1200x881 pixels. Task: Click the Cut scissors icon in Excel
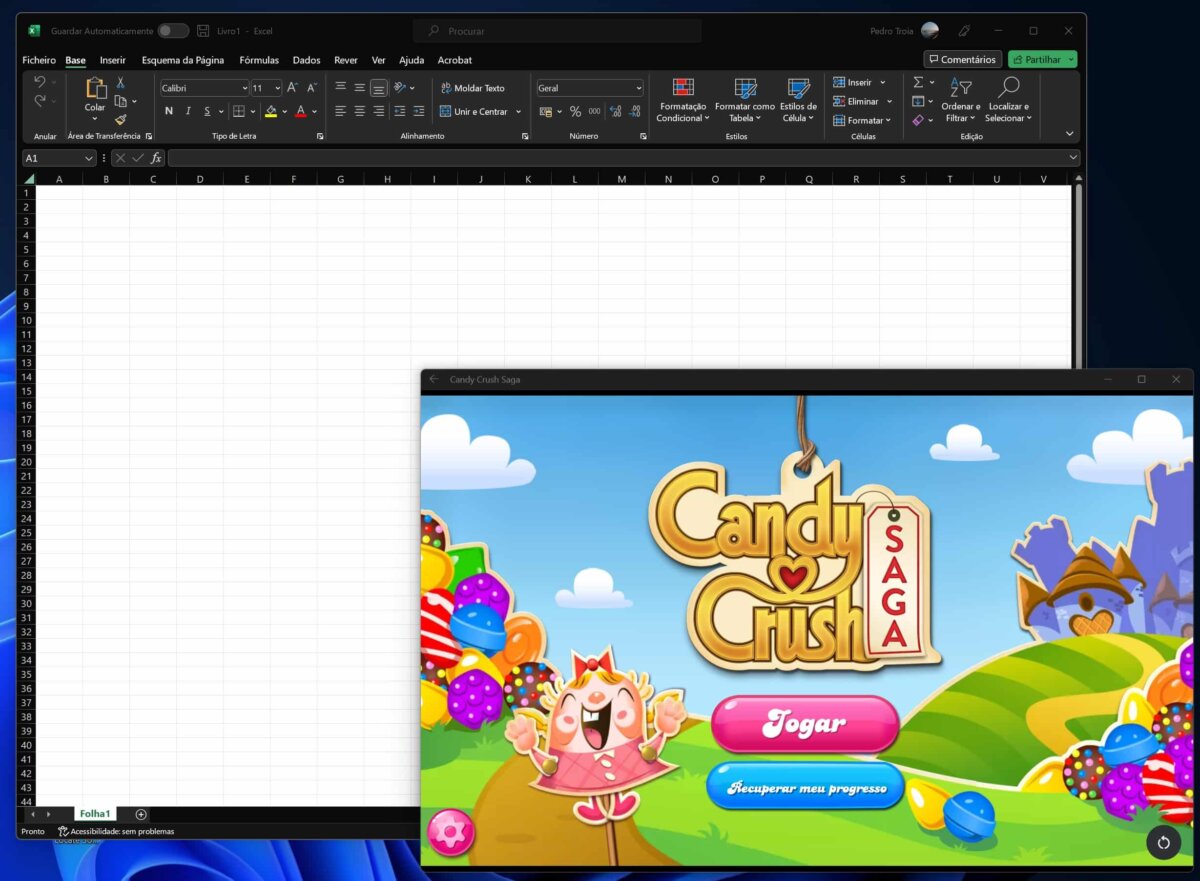tap(120, 82)
